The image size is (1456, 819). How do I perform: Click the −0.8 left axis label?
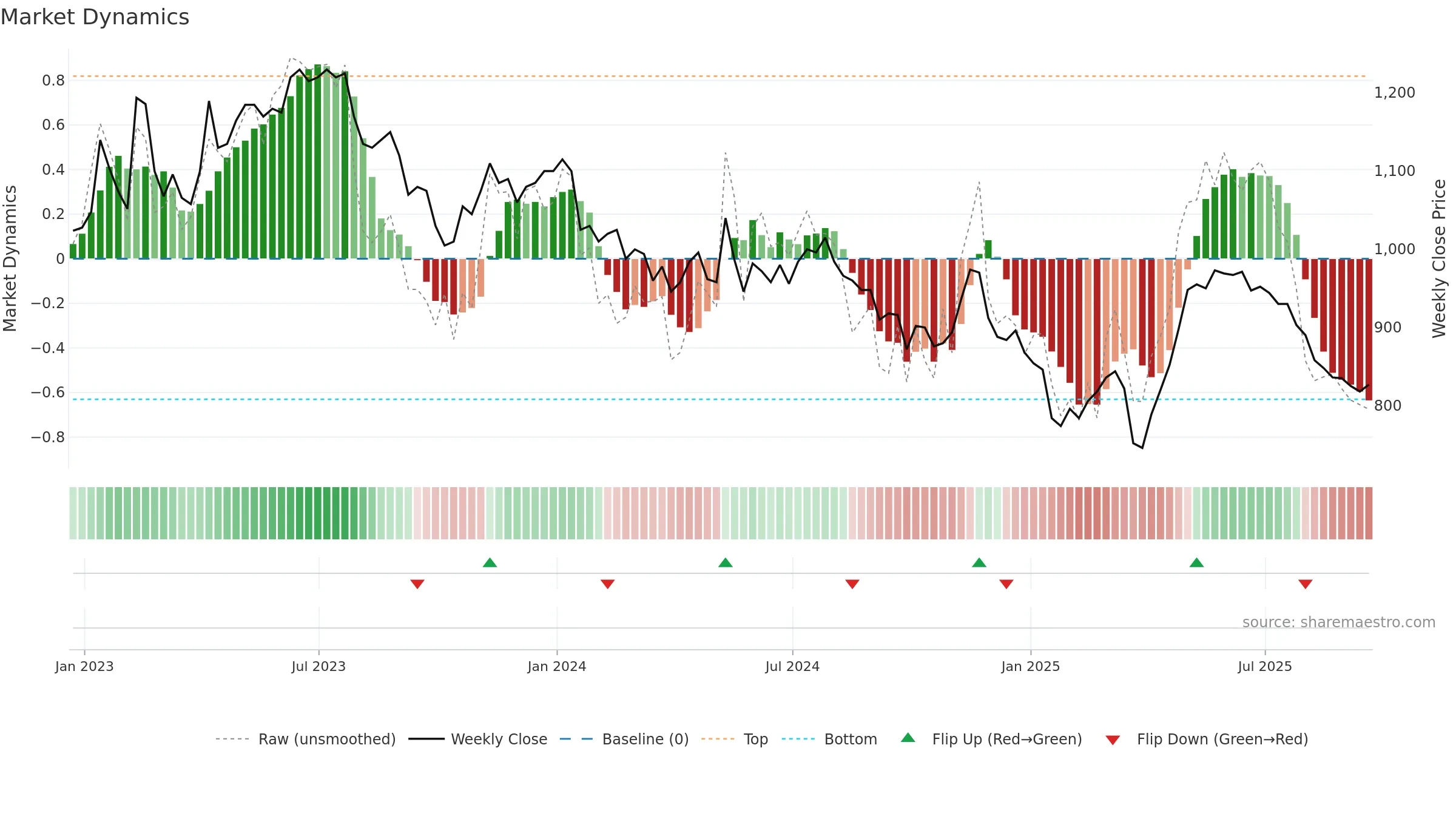48,437
